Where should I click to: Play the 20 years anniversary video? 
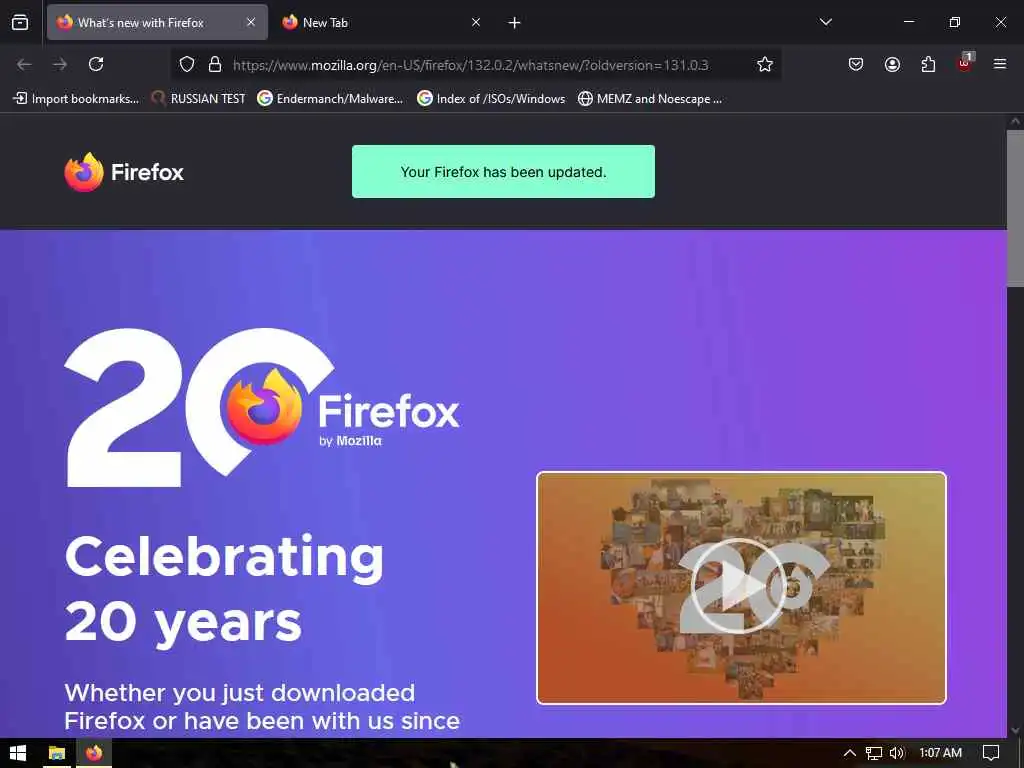pyautogui.click(x=737, y=586)
